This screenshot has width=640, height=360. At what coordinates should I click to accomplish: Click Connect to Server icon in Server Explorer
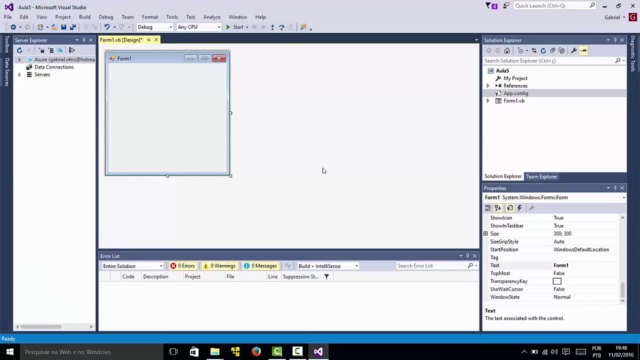coord(51,50)
